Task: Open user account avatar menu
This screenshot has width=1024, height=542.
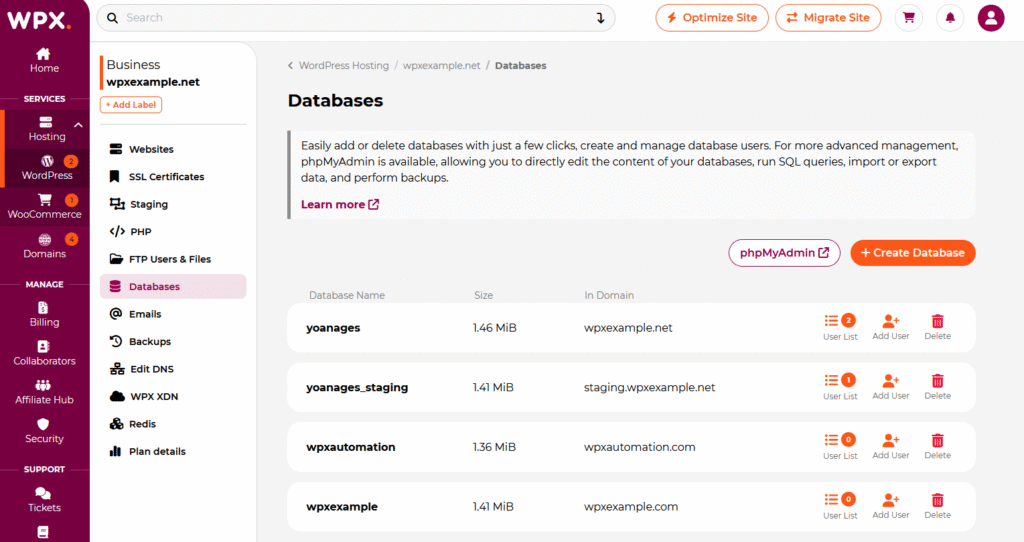Action: point(991,18)
